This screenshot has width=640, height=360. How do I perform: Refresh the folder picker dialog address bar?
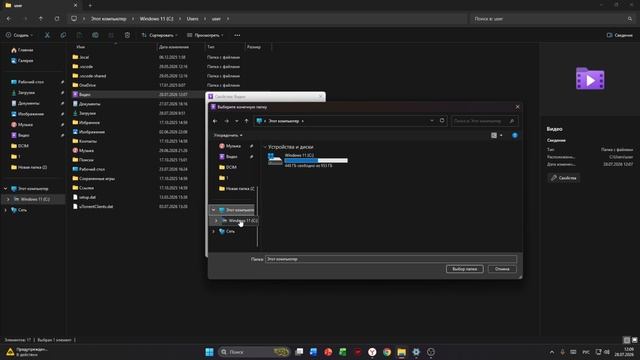(442, 121)
